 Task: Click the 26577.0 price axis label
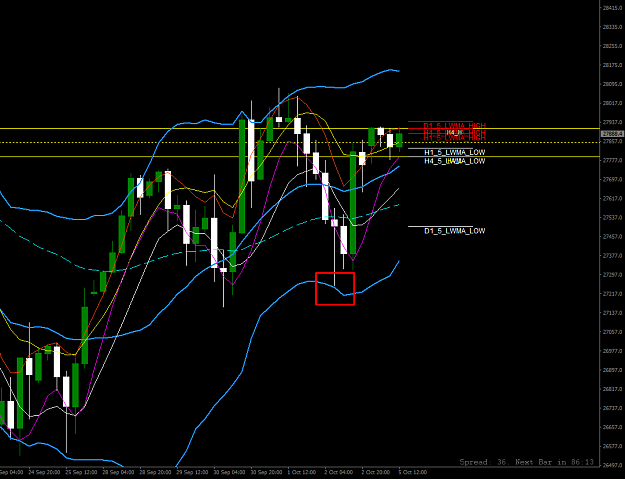(x=613, y=446)
